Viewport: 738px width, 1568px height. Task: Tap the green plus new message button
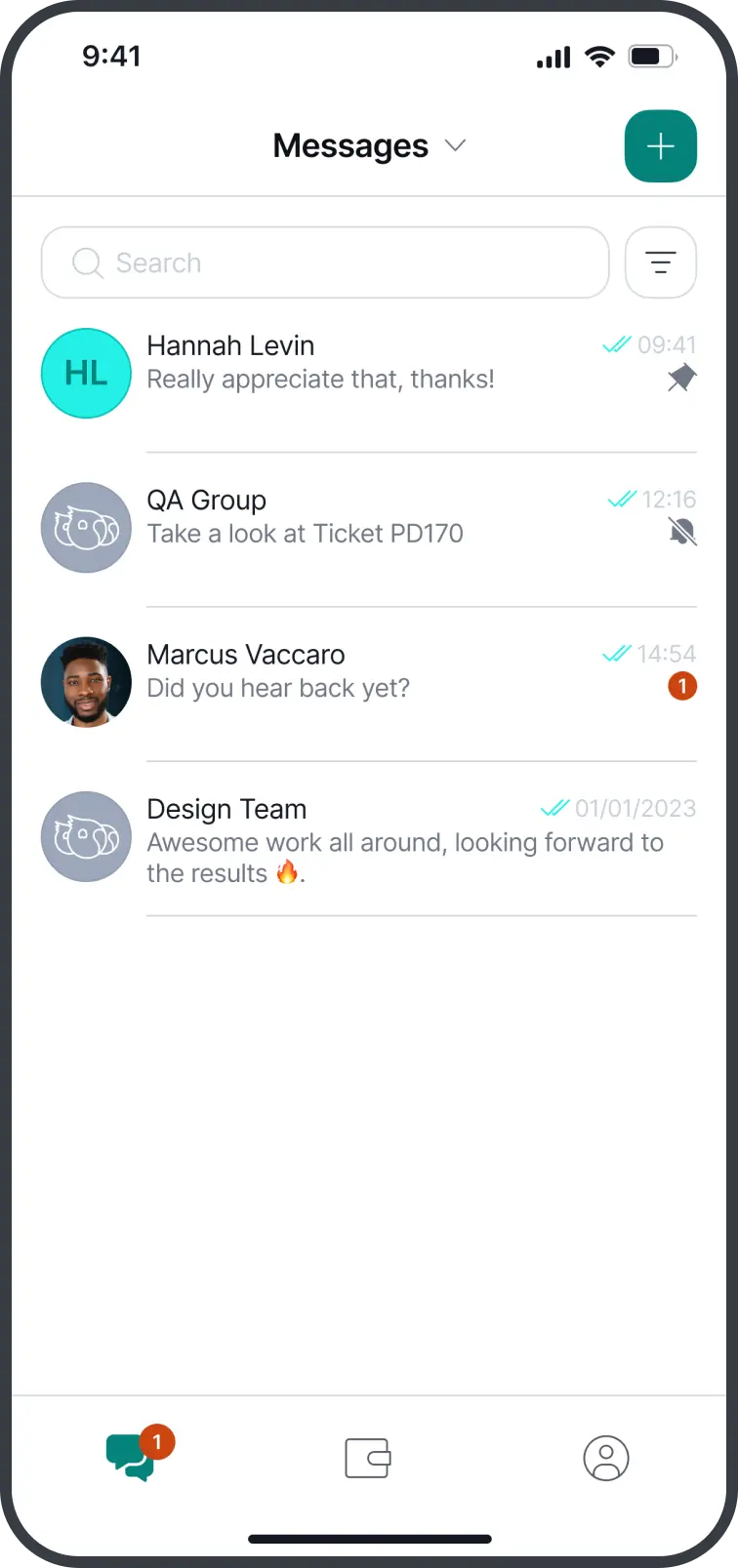click(x=661, y=146)
